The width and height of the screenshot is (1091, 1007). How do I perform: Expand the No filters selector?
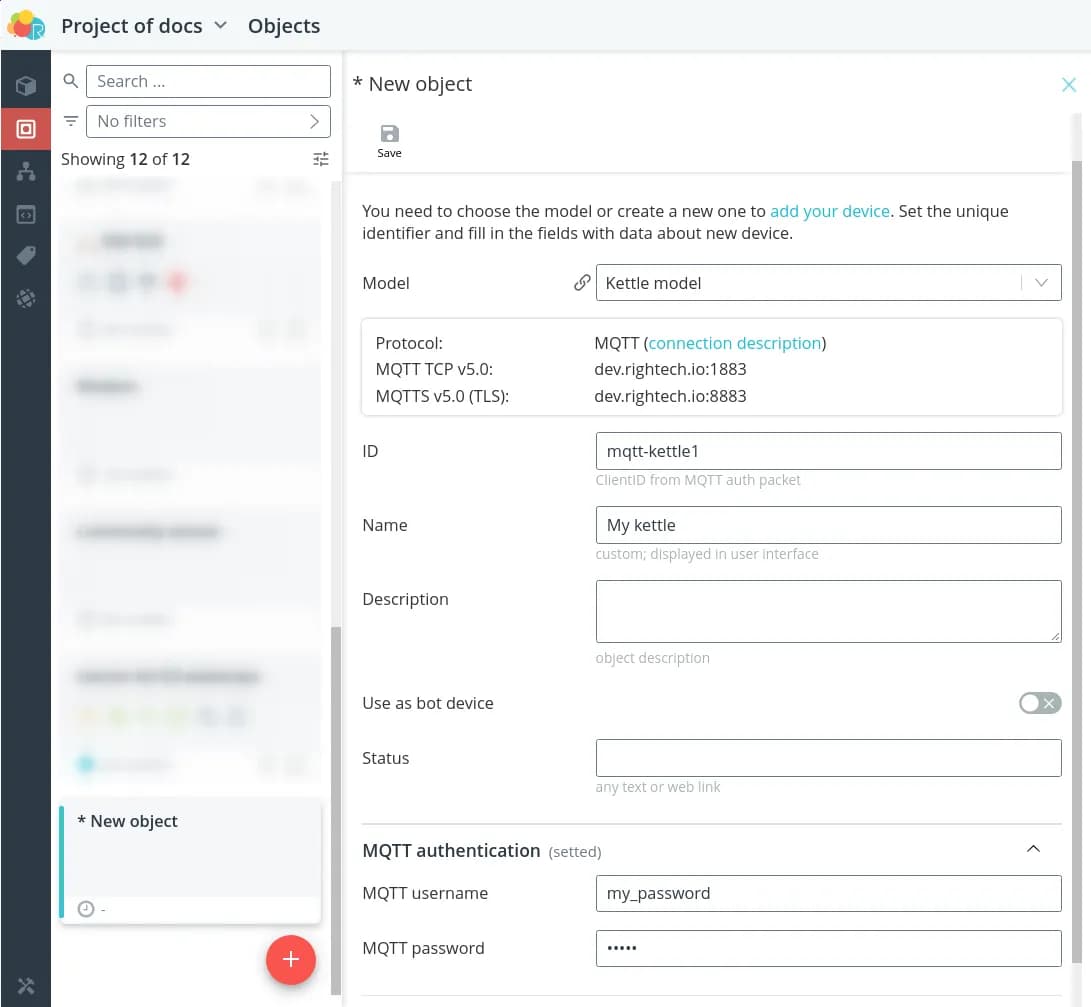click(x=208, y=121)
